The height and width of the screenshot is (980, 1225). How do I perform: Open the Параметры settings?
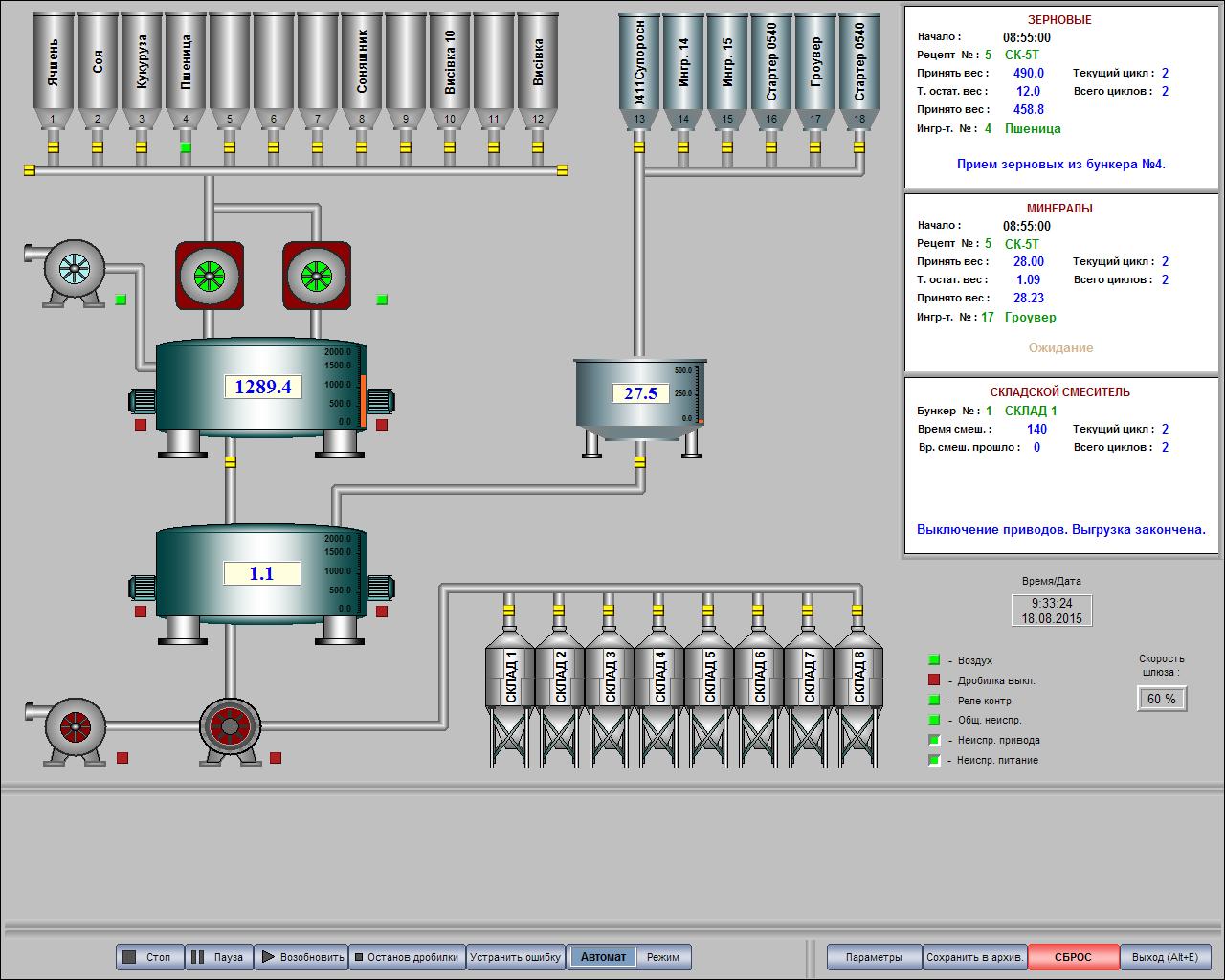[x=874, y=957]
